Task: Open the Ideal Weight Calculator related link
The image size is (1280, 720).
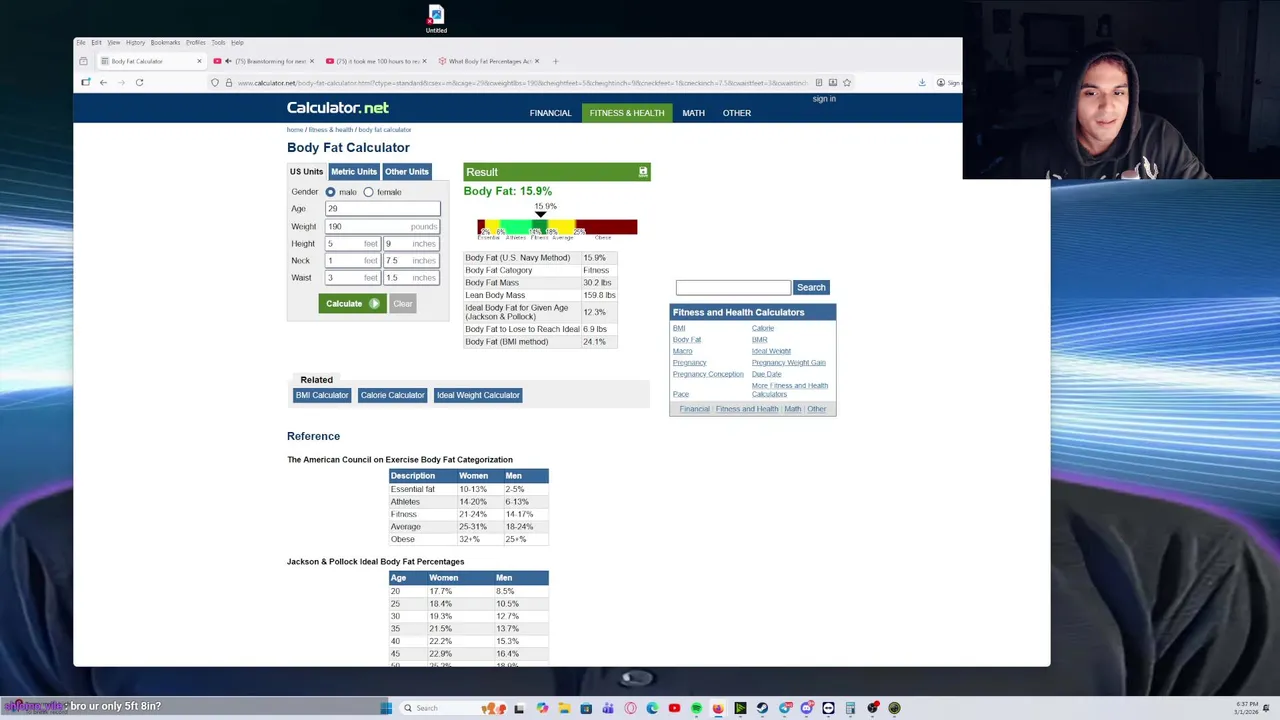Action: (478, 395)
